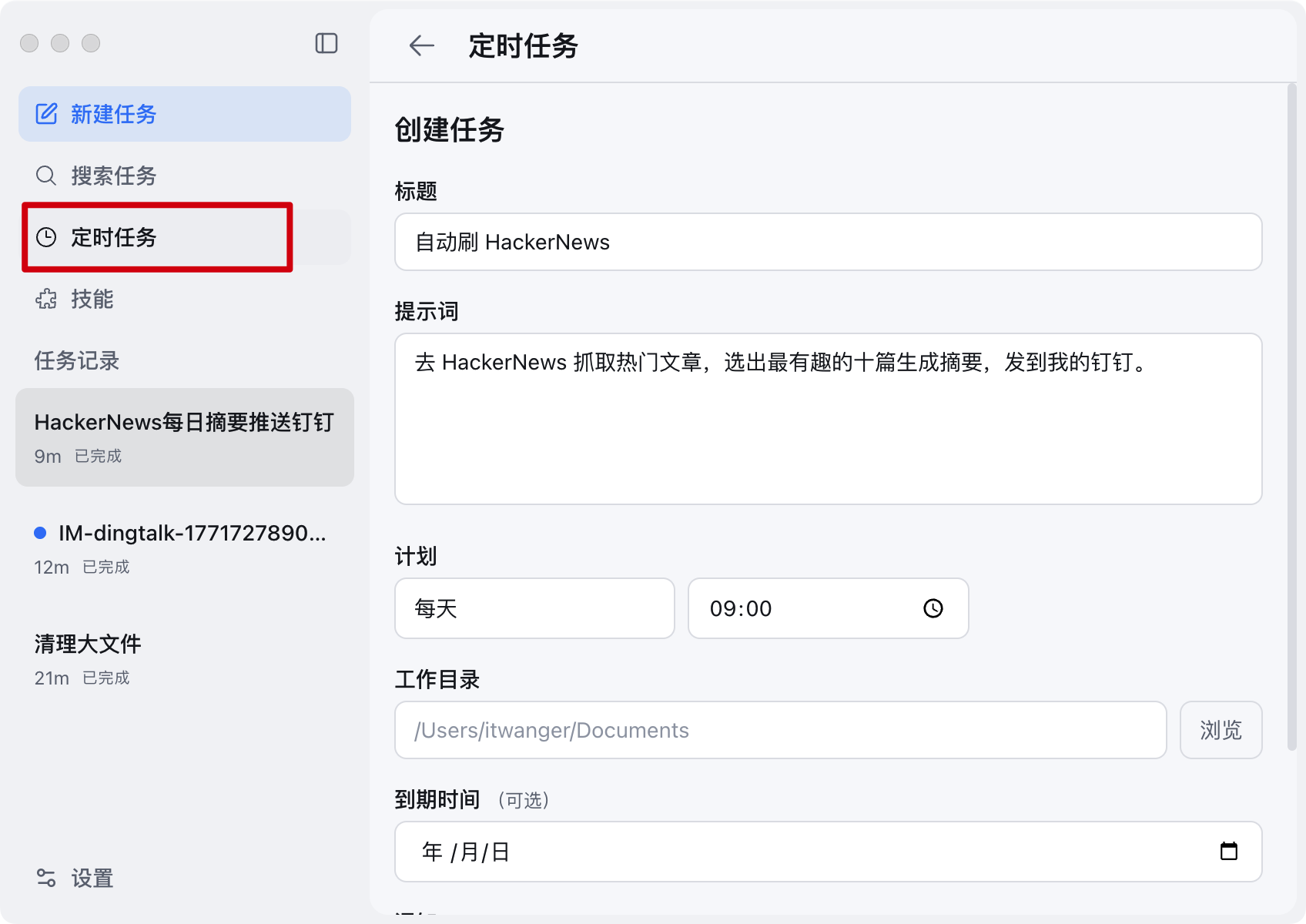Click the 新建任务 edit icon
This screenshot has width=1306, height=924.
(x=46, y=114)
